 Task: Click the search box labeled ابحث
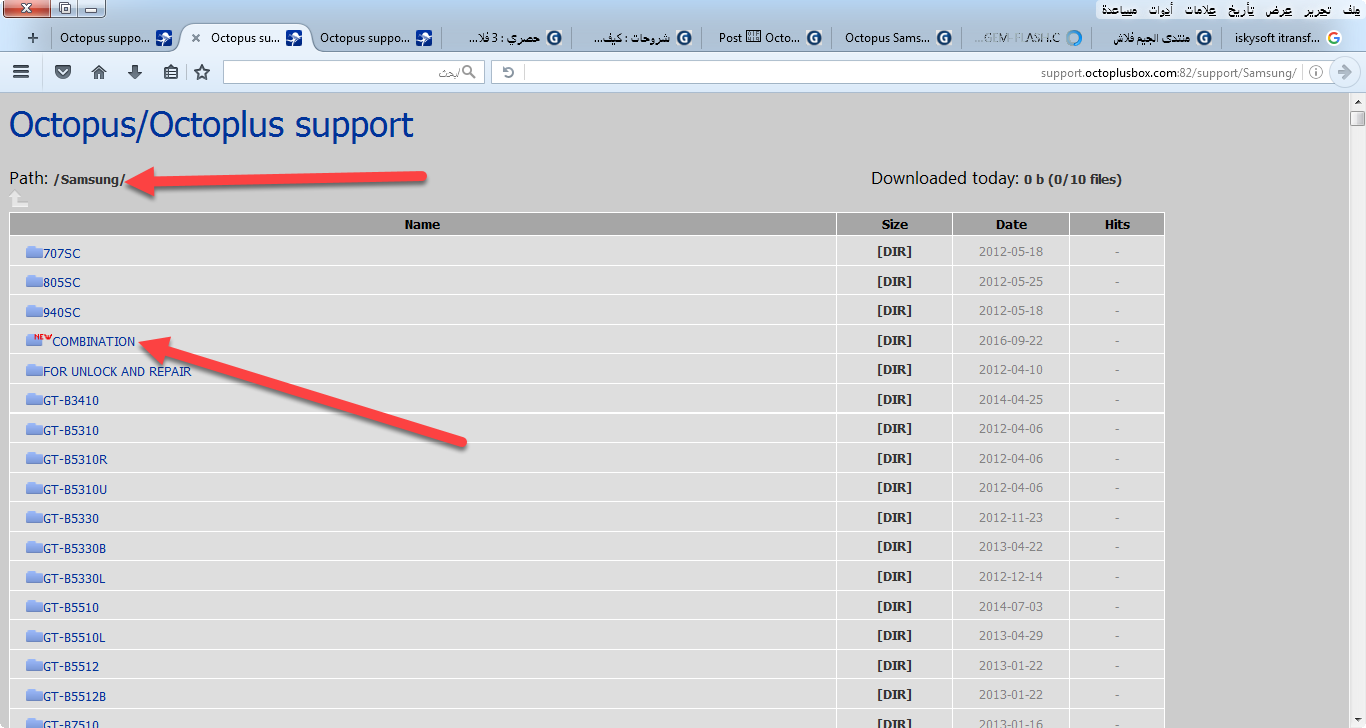(353, 72)
